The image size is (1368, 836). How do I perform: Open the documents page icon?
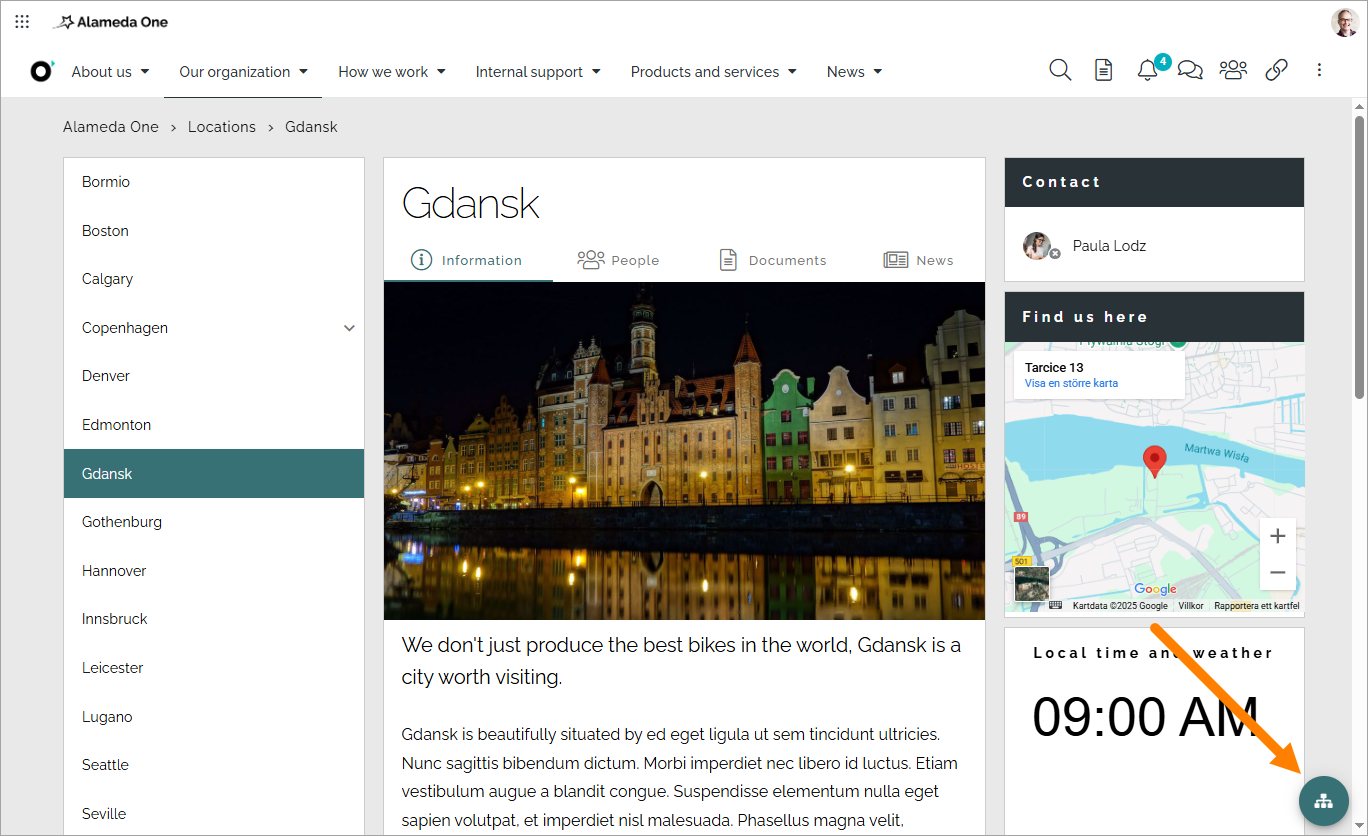point(1103,70)
